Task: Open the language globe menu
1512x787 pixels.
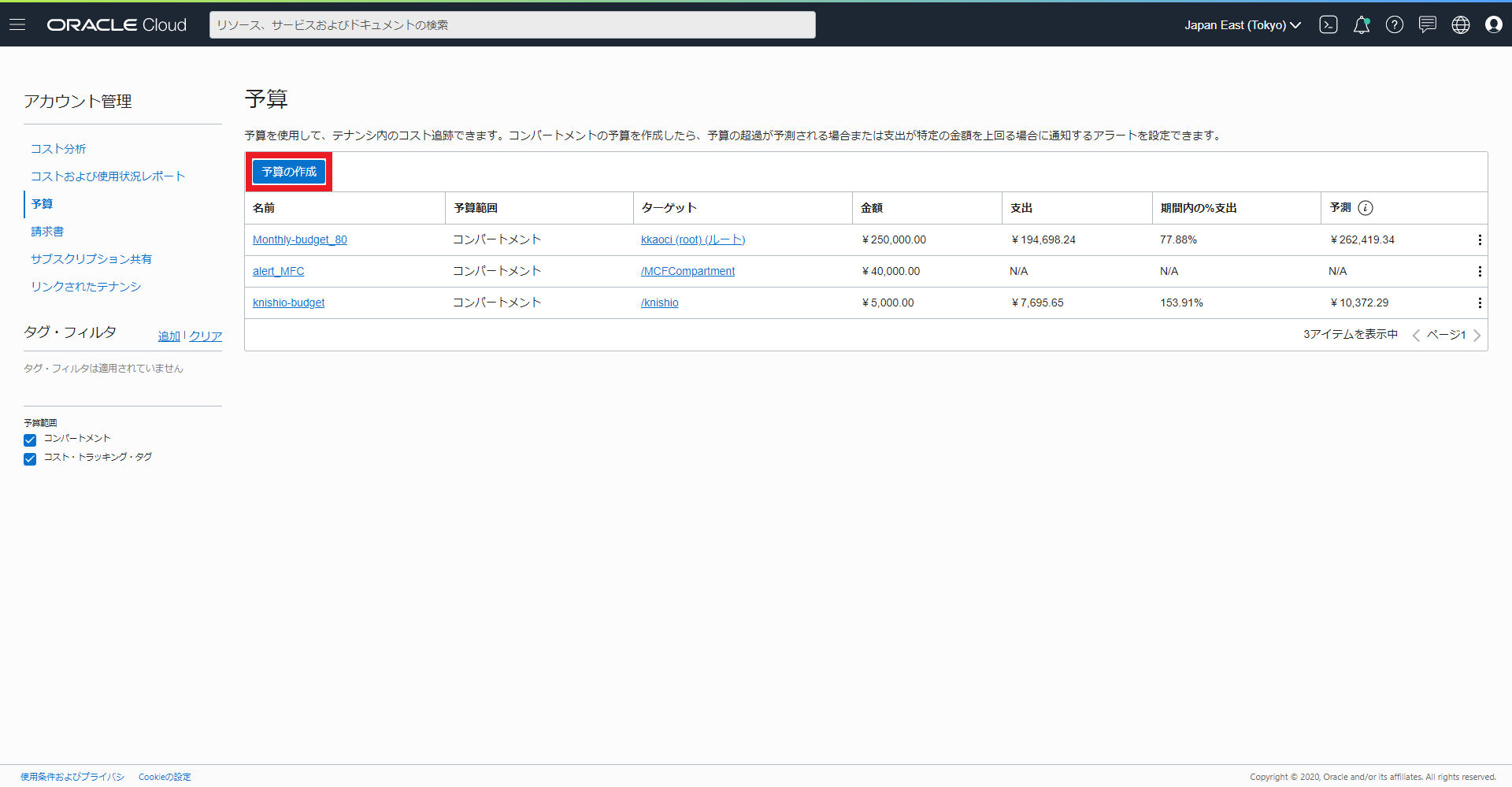Action: pyautogui.click(x=1460, y=24)
